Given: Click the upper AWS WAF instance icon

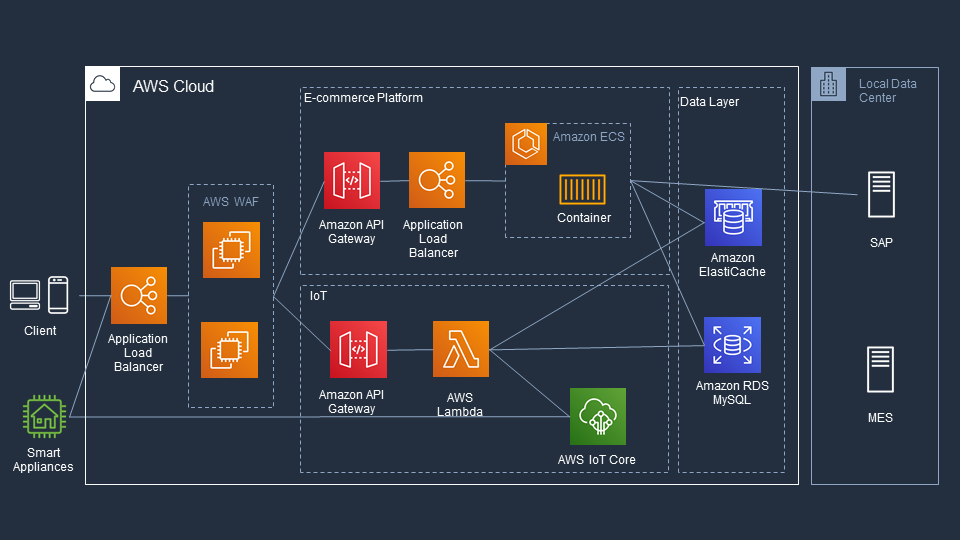Looking at the screenshot, I should (x=231, y=250).
